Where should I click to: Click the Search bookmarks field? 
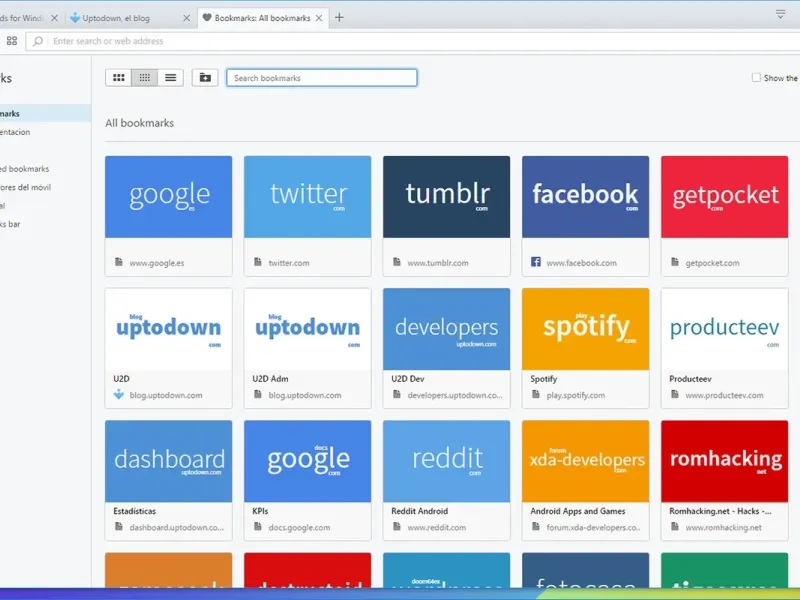(321, 78)
